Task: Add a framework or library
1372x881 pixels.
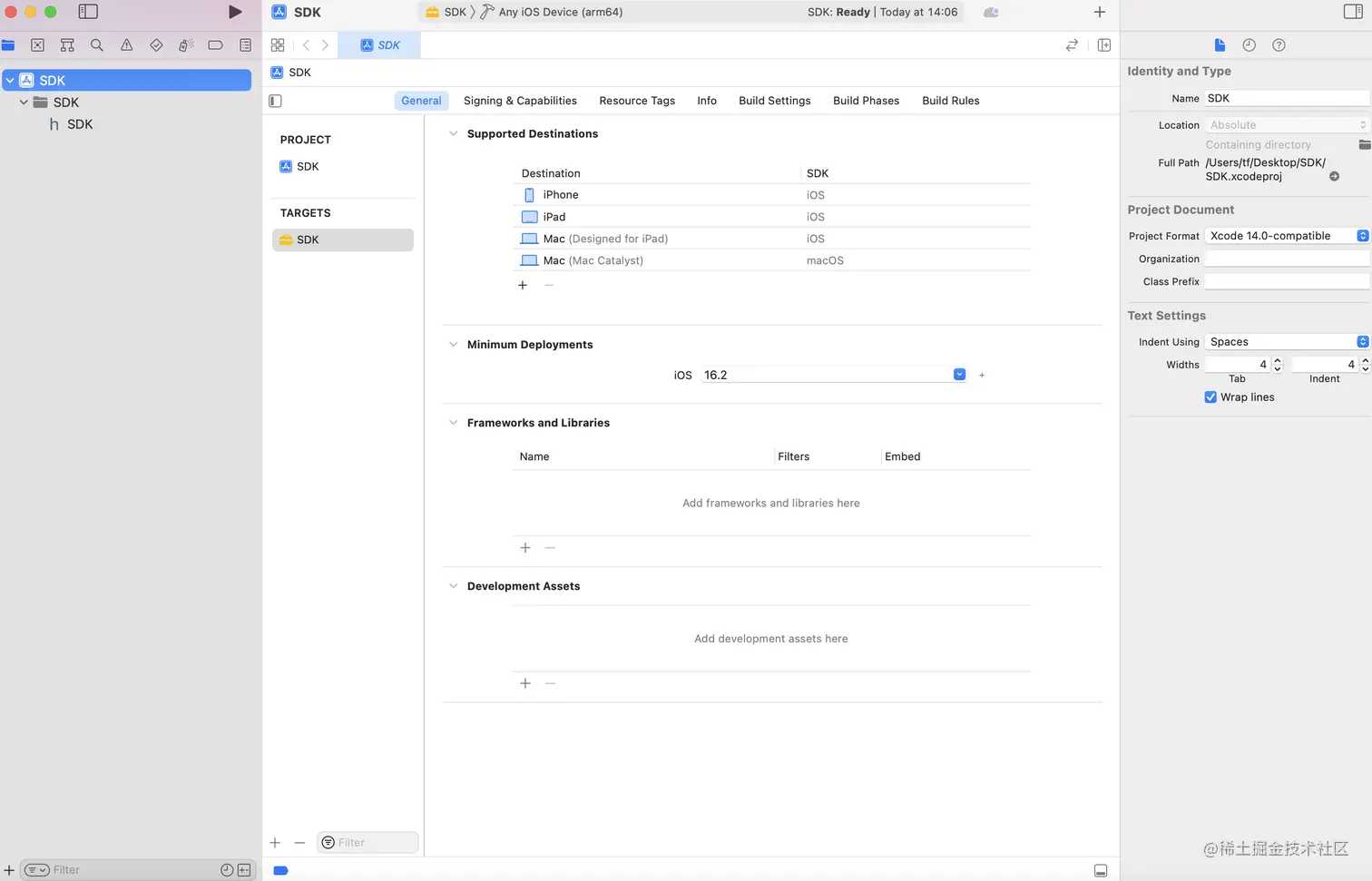Action: coord(525,547)
